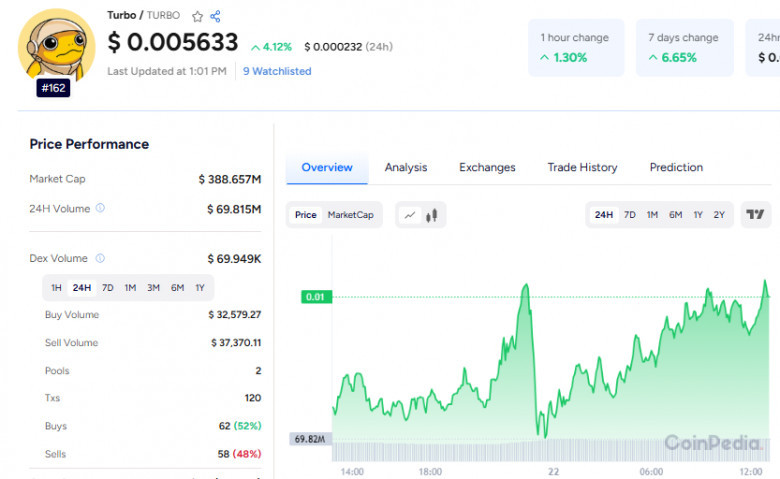780x479 pixels.
Task: Set Dex Volume period to 1M
Action: pos(130,288)
